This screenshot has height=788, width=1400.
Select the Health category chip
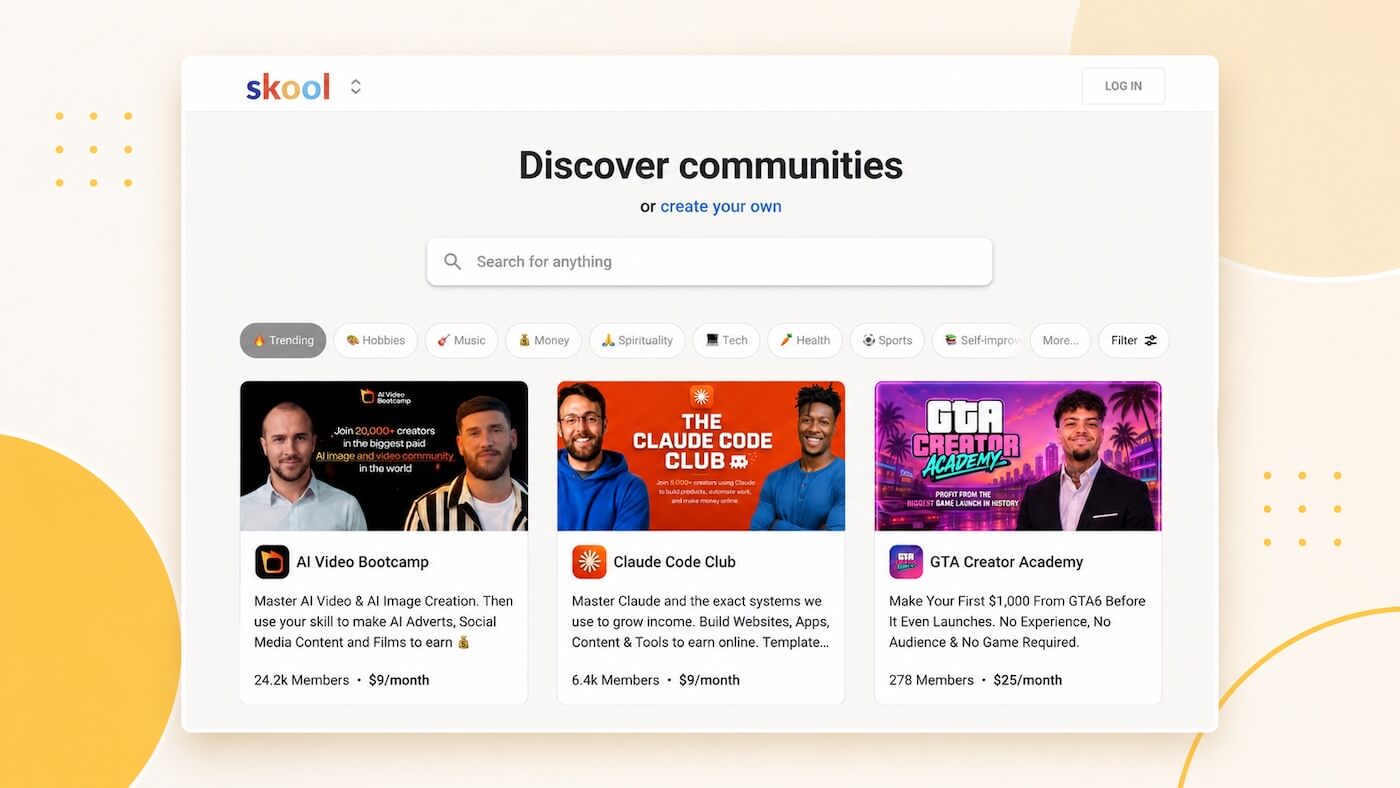tap(805, 340)
